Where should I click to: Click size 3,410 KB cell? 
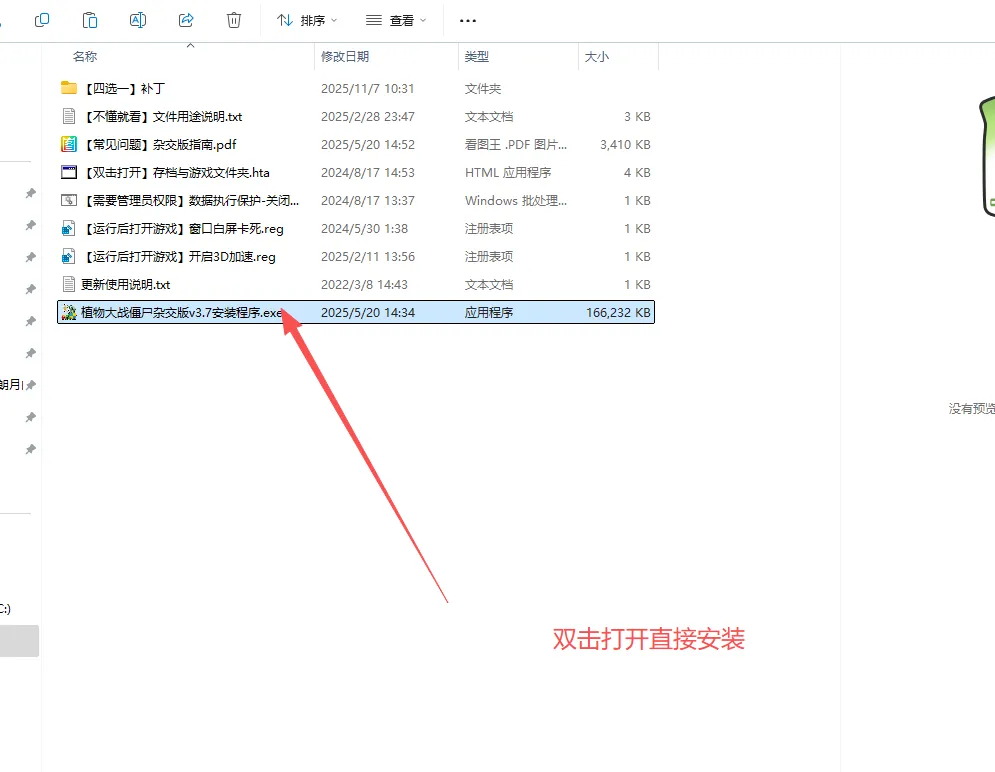click(625, 145)
